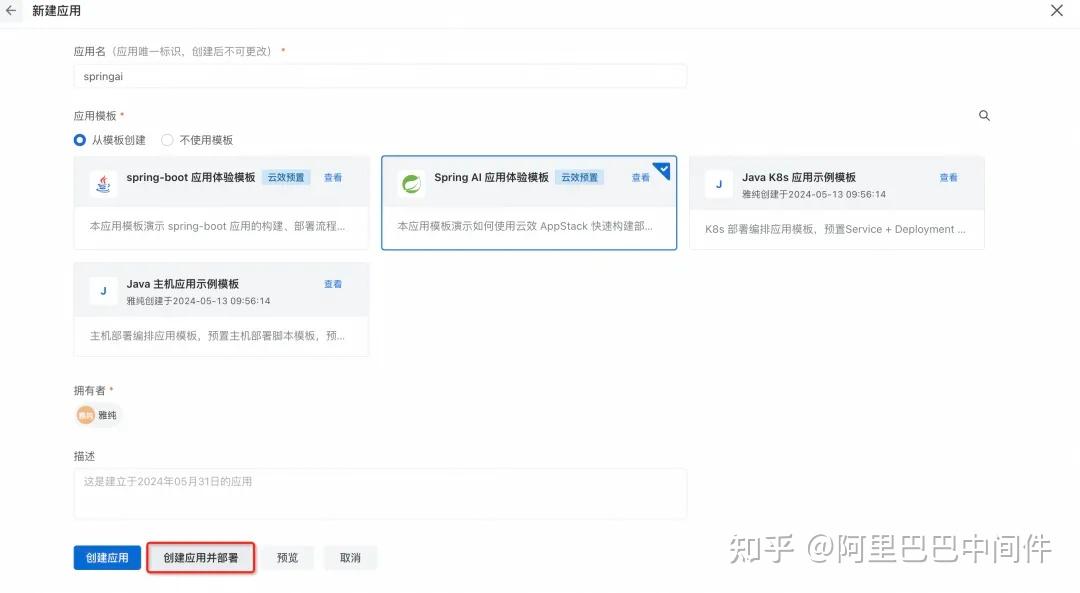Open 查看 link on the Spring AI template

[x=641, y=178]
